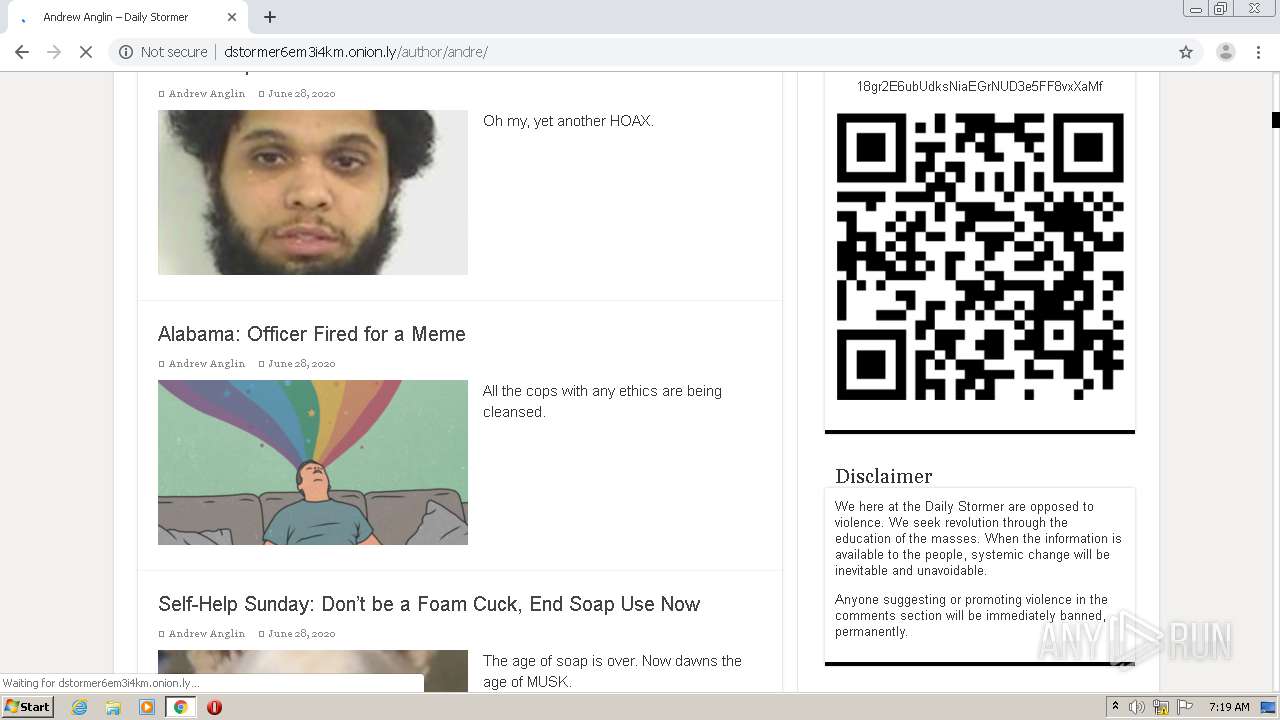Click the June 28, 2020 date under Alabama article
1280x720 pixels.
(302, 364)
